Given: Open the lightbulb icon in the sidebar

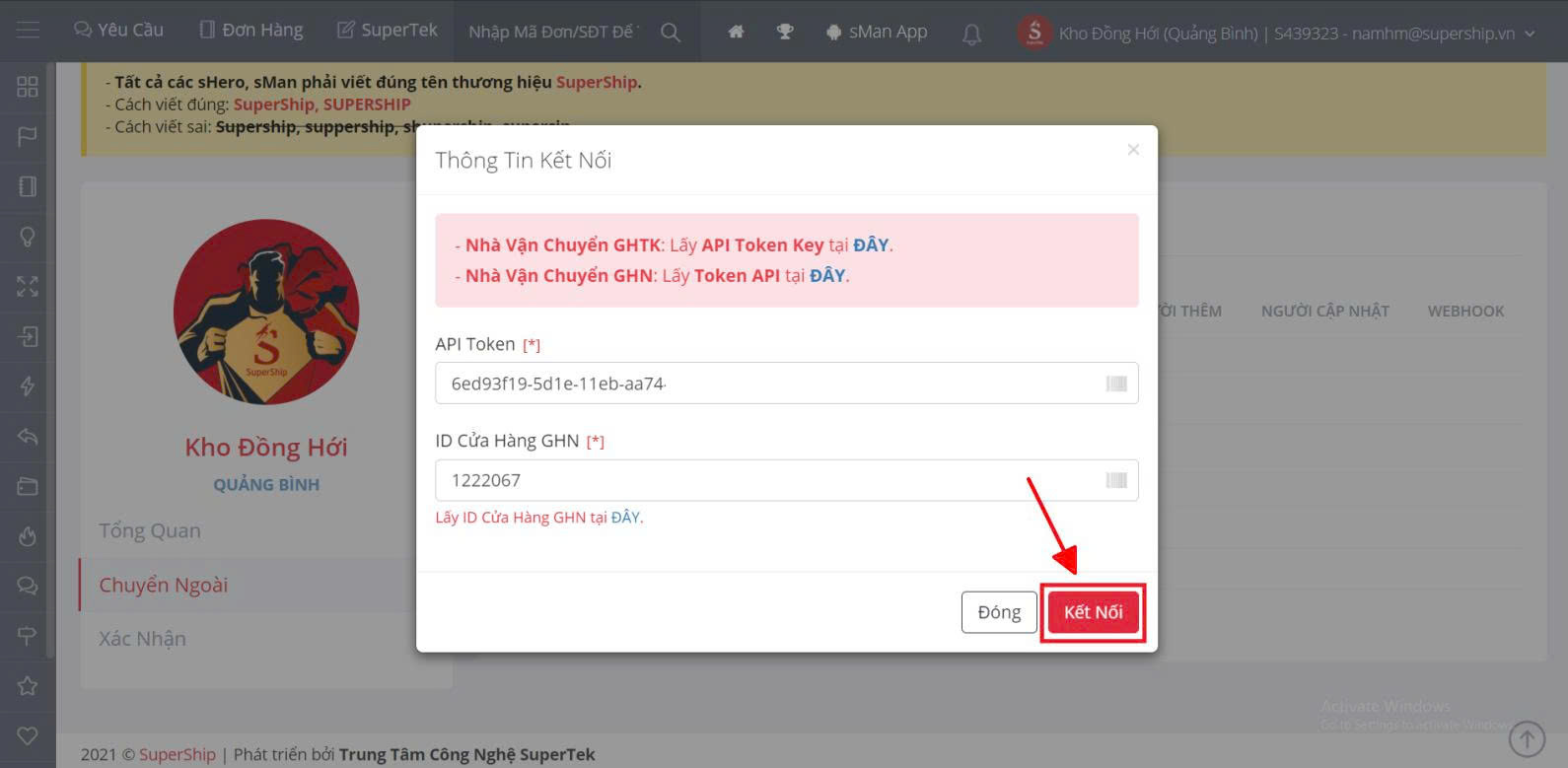Looking at the screenshot, I should point(28,237).
